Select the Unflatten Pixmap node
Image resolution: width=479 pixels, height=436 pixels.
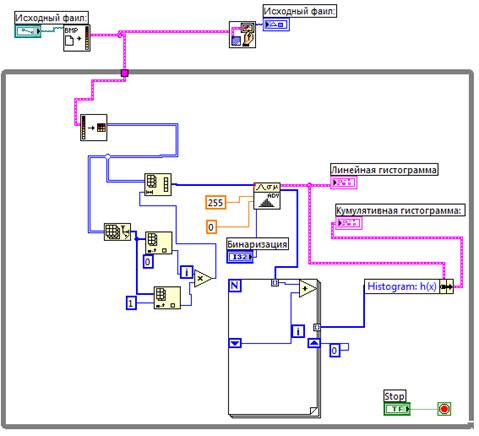(x=94, y=128)
